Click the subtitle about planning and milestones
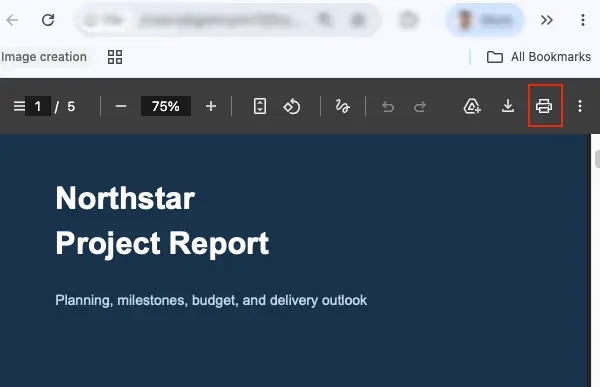 point(211,300)
